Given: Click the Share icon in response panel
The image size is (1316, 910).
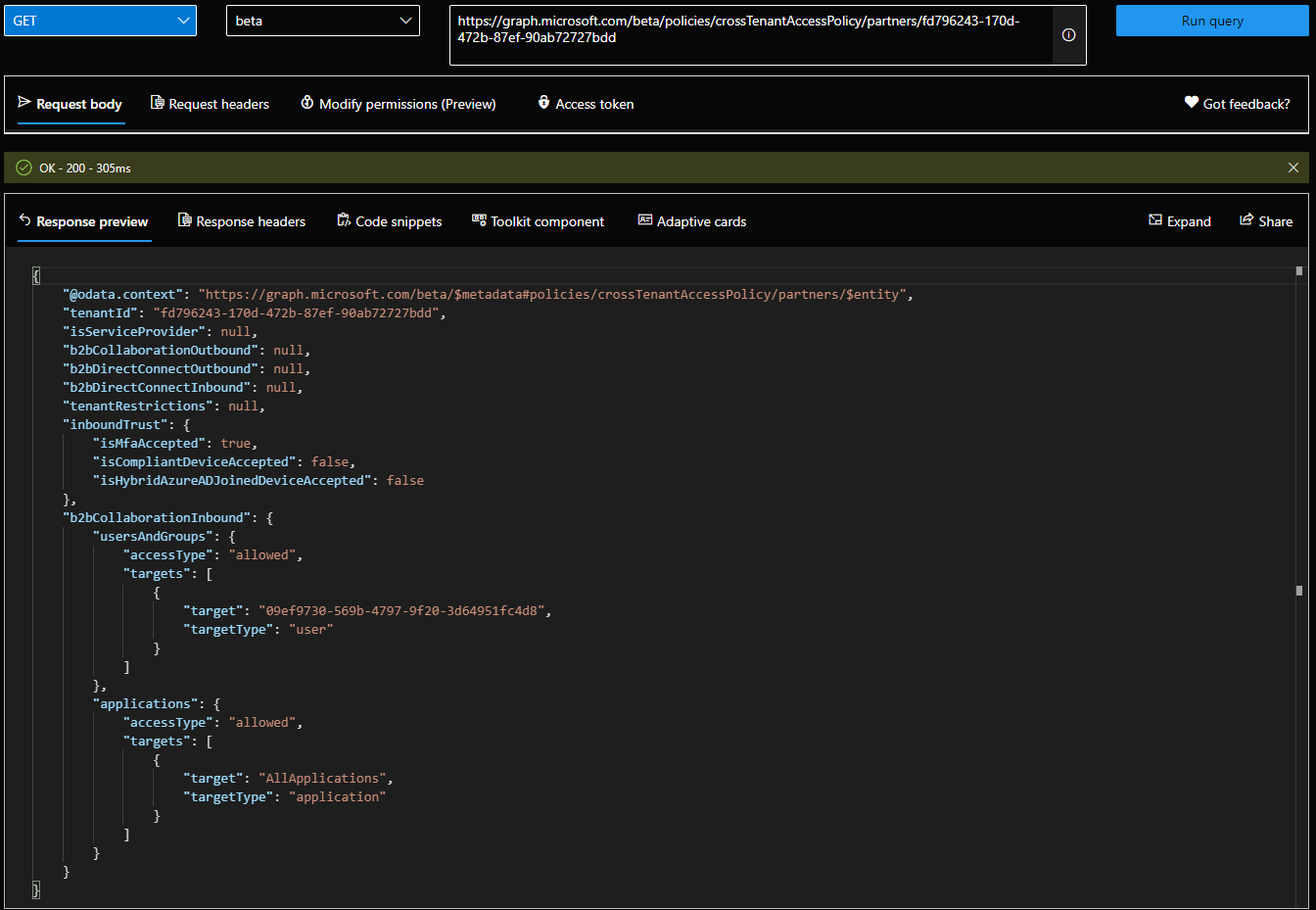Looking at the screenshot, I should coord(1246,220).
